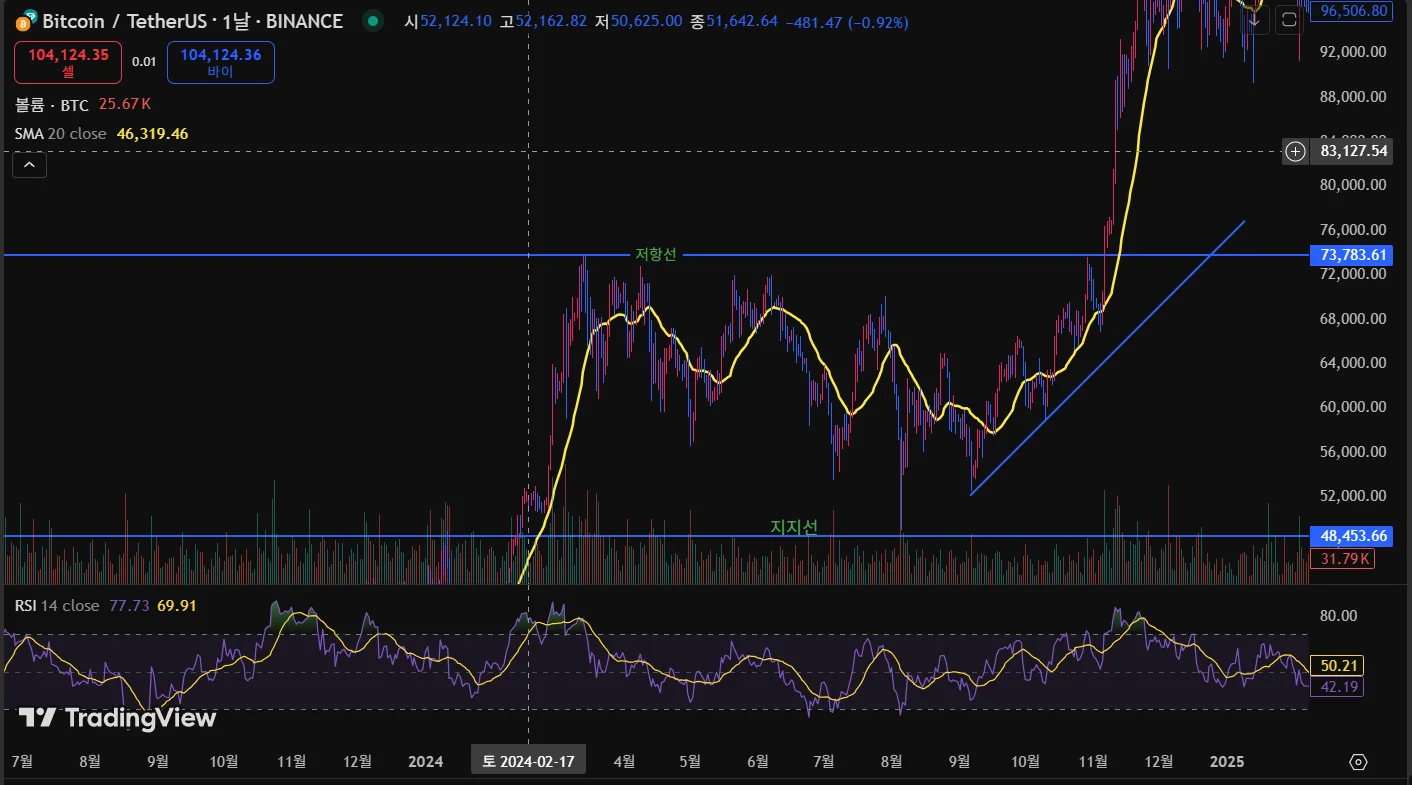
Task: Click the 2025 year marker on the time axis
Action: pos(1227,761)
